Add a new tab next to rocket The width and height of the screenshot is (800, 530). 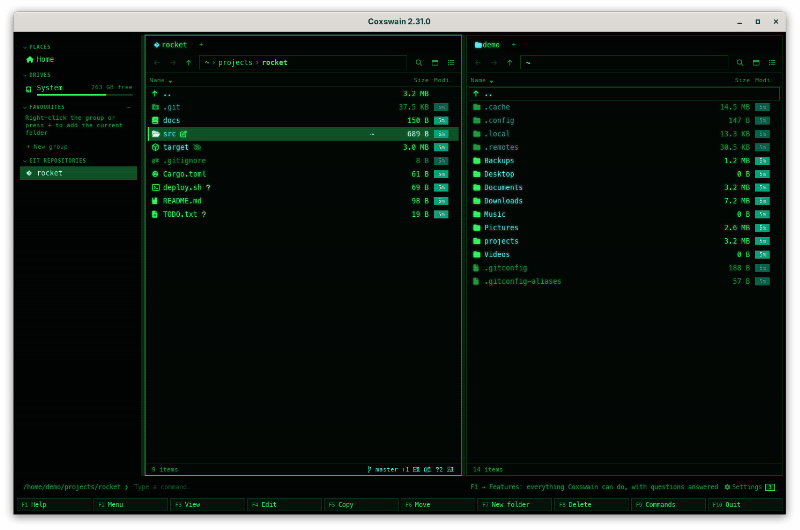(201, 45)
